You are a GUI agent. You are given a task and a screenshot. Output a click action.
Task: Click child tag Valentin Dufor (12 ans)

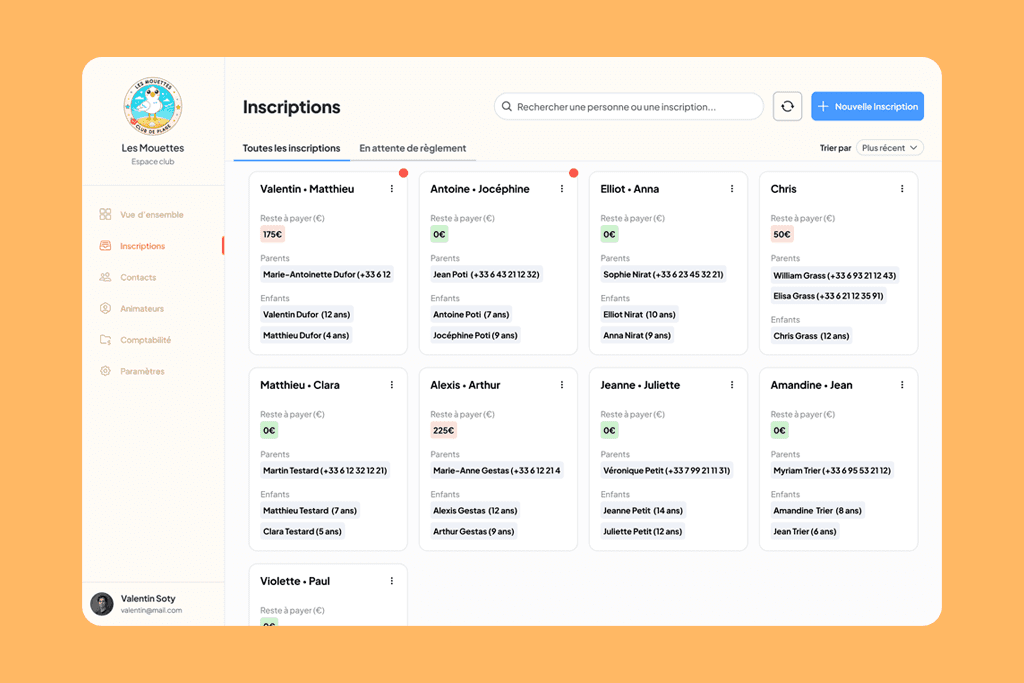(306, 314)
